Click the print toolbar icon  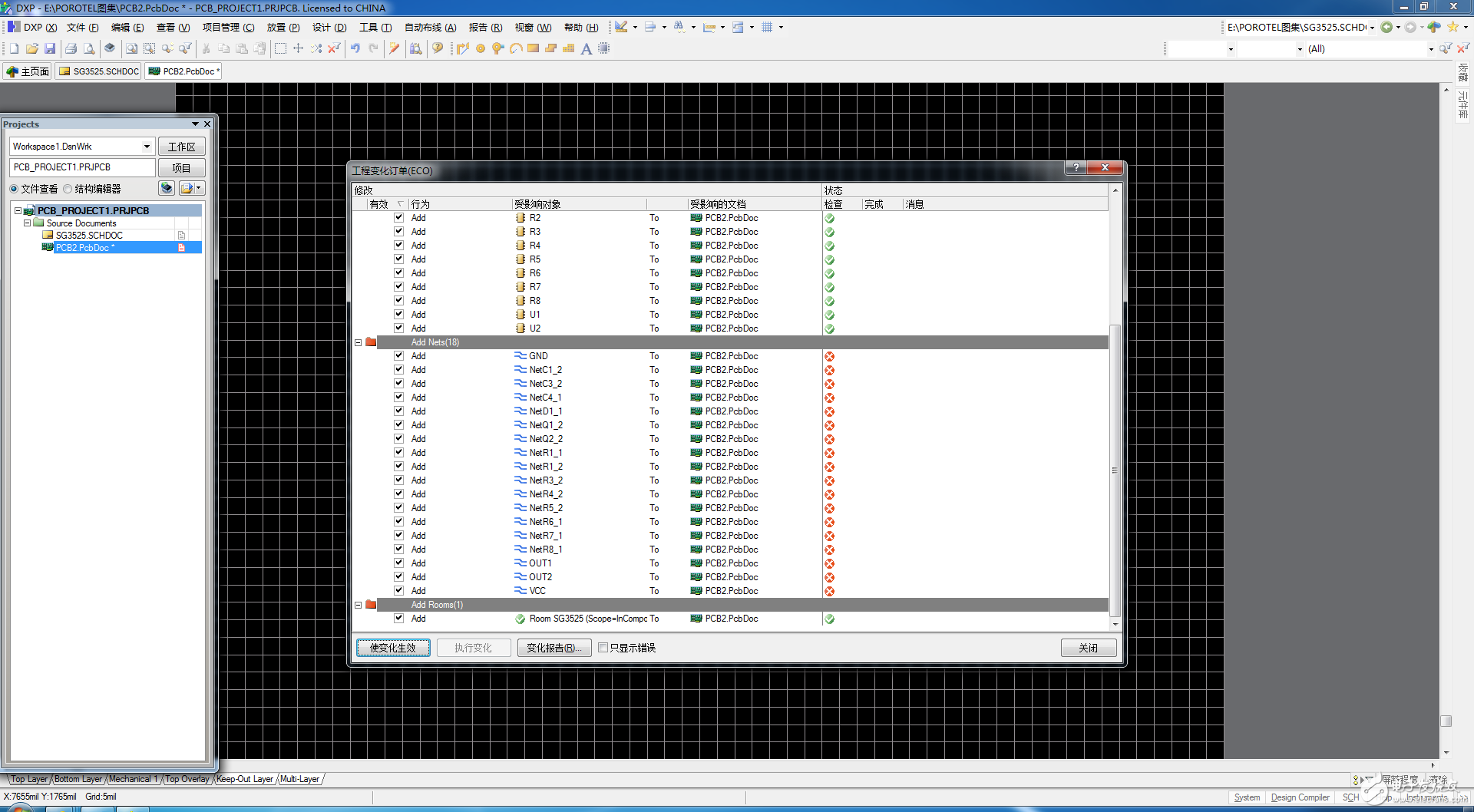click(71, 48)
